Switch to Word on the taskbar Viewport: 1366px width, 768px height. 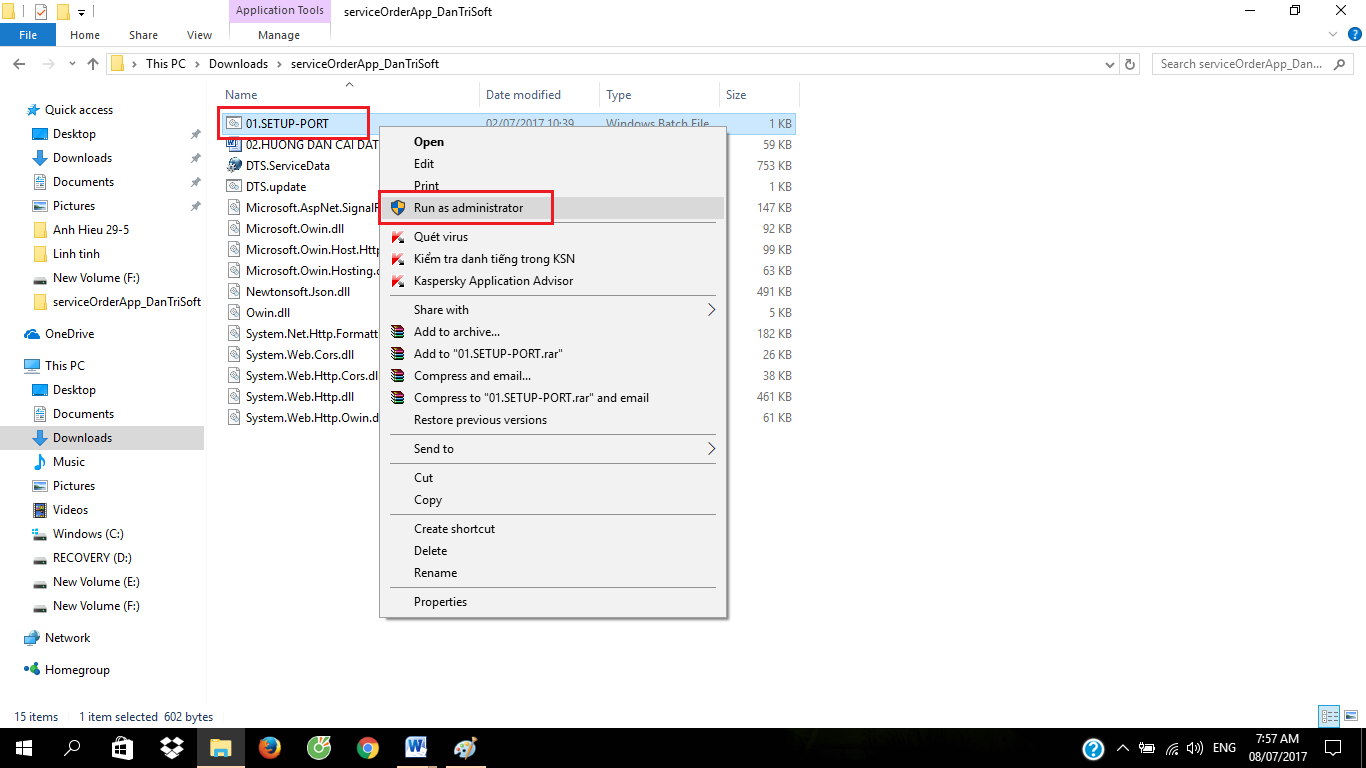[x=416, y=748]
